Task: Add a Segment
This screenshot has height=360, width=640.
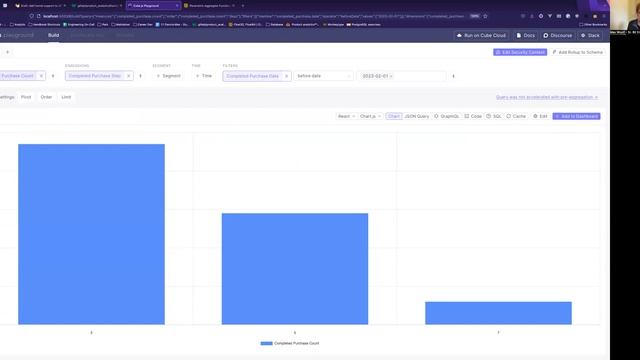Action: [x=169, y=76]
